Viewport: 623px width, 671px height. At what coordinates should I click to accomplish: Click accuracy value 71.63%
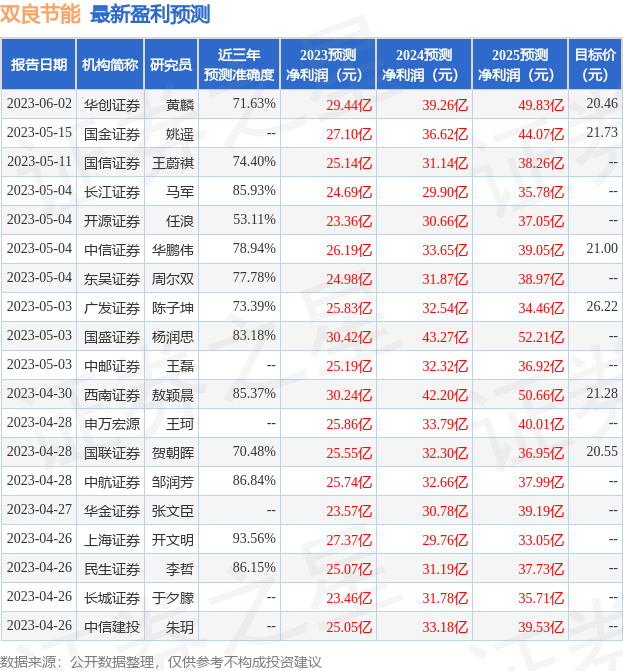click(x=254, y=104)
